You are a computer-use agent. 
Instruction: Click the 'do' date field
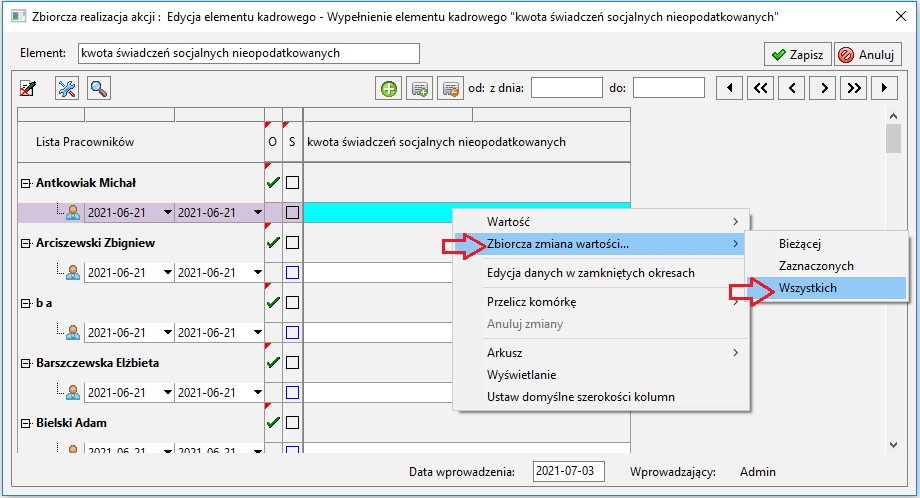point(669,88)
